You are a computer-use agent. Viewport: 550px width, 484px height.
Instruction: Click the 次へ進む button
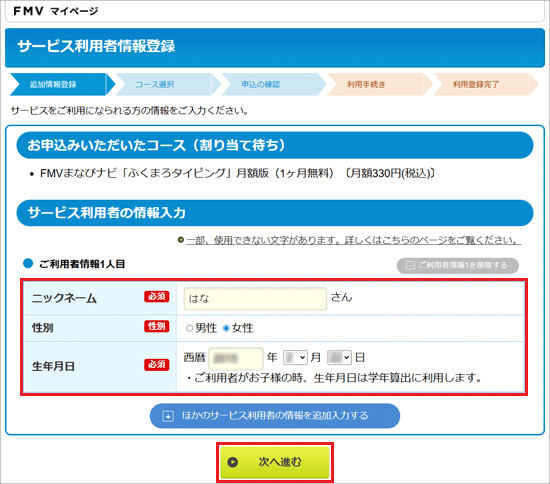(275, 462)
